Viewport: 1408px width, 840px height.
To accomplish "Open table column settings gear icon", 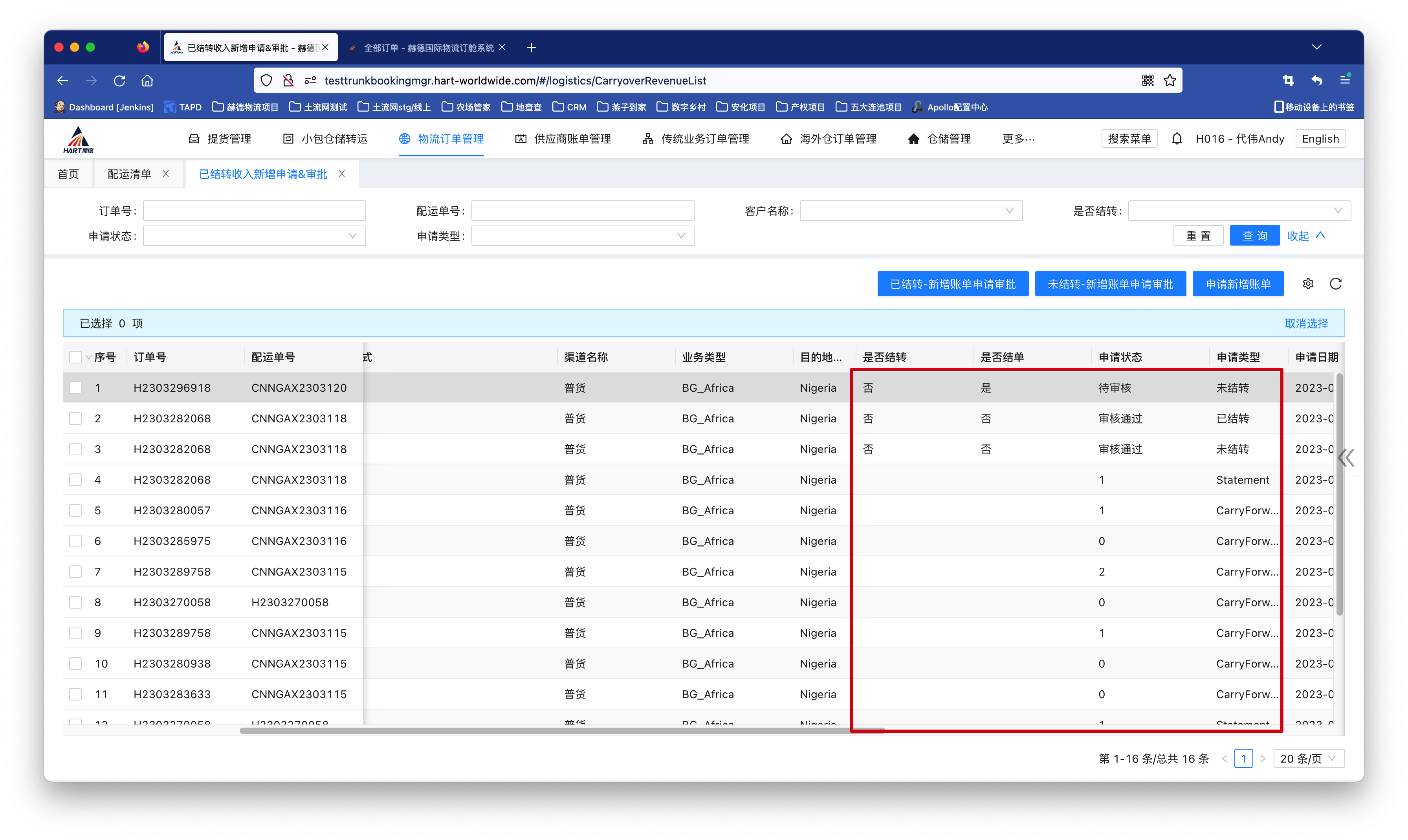I will 1308,284.
